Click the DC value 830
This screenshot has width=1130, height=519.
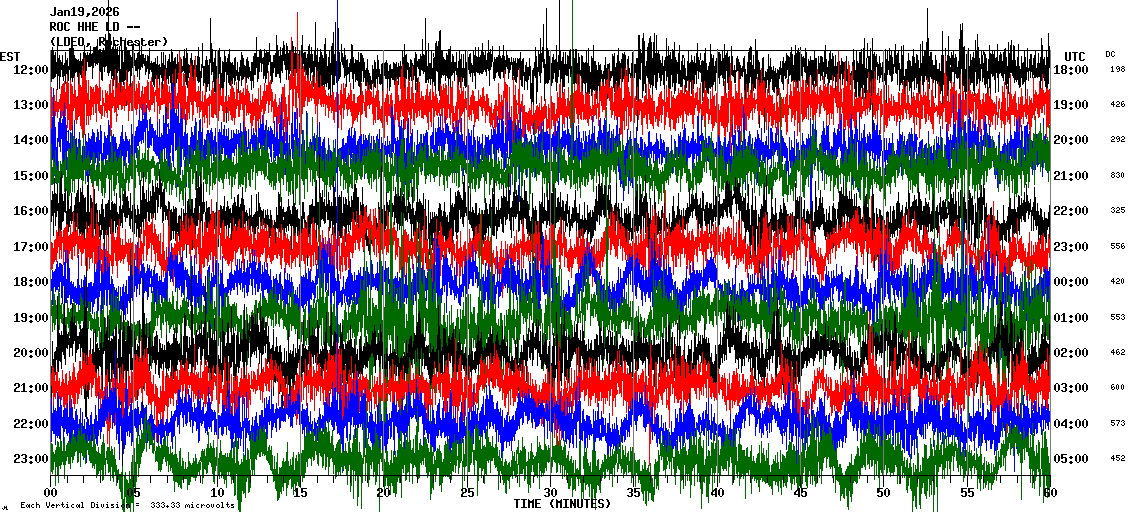coord(1118,175)
